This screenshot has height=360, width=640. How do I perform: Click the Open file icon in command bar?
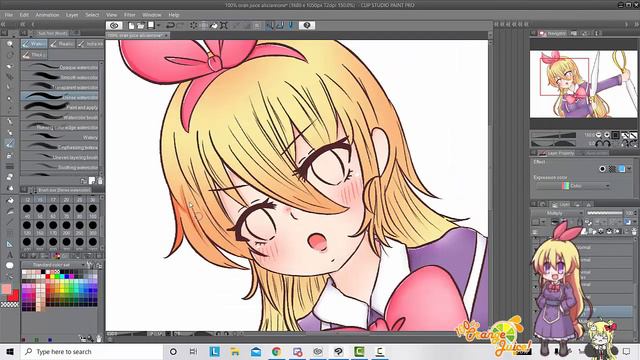point(141,25)
